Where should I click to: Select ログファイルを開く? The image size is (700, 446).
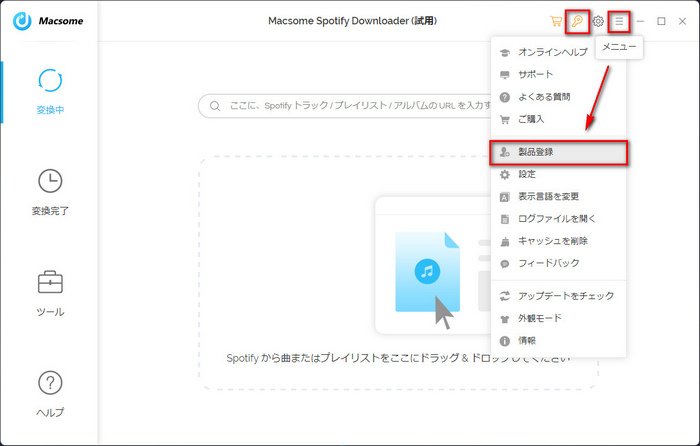point(558,219)
